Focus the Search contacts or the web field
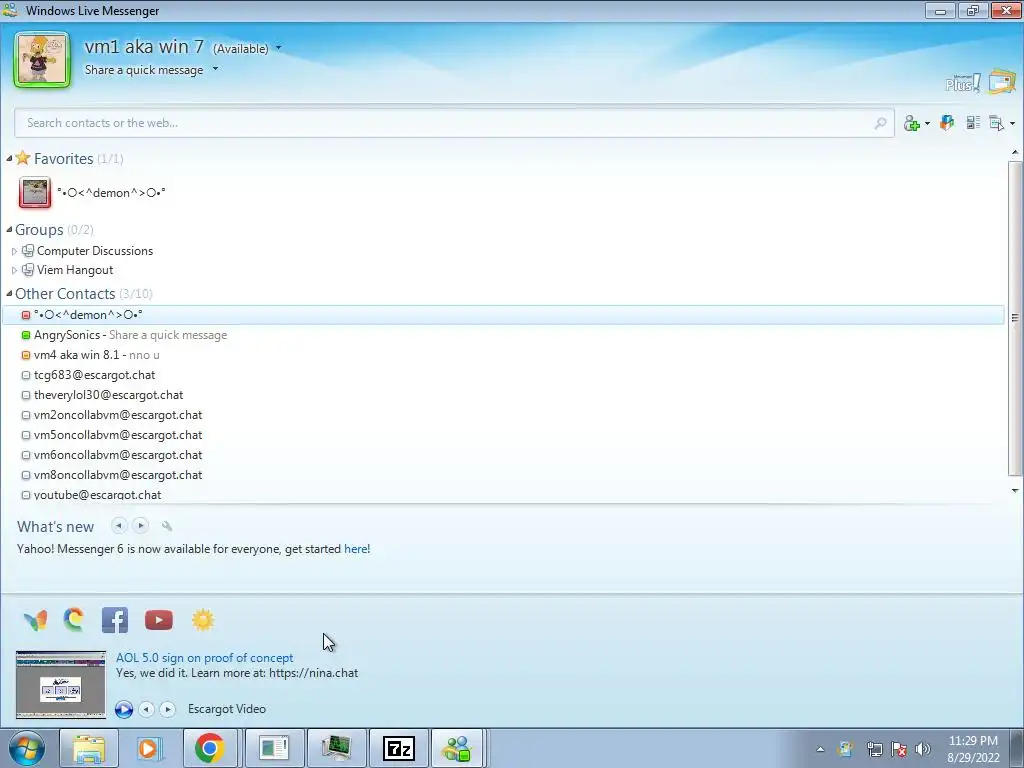The image size is (1024, 768). [x=455, y=123]
